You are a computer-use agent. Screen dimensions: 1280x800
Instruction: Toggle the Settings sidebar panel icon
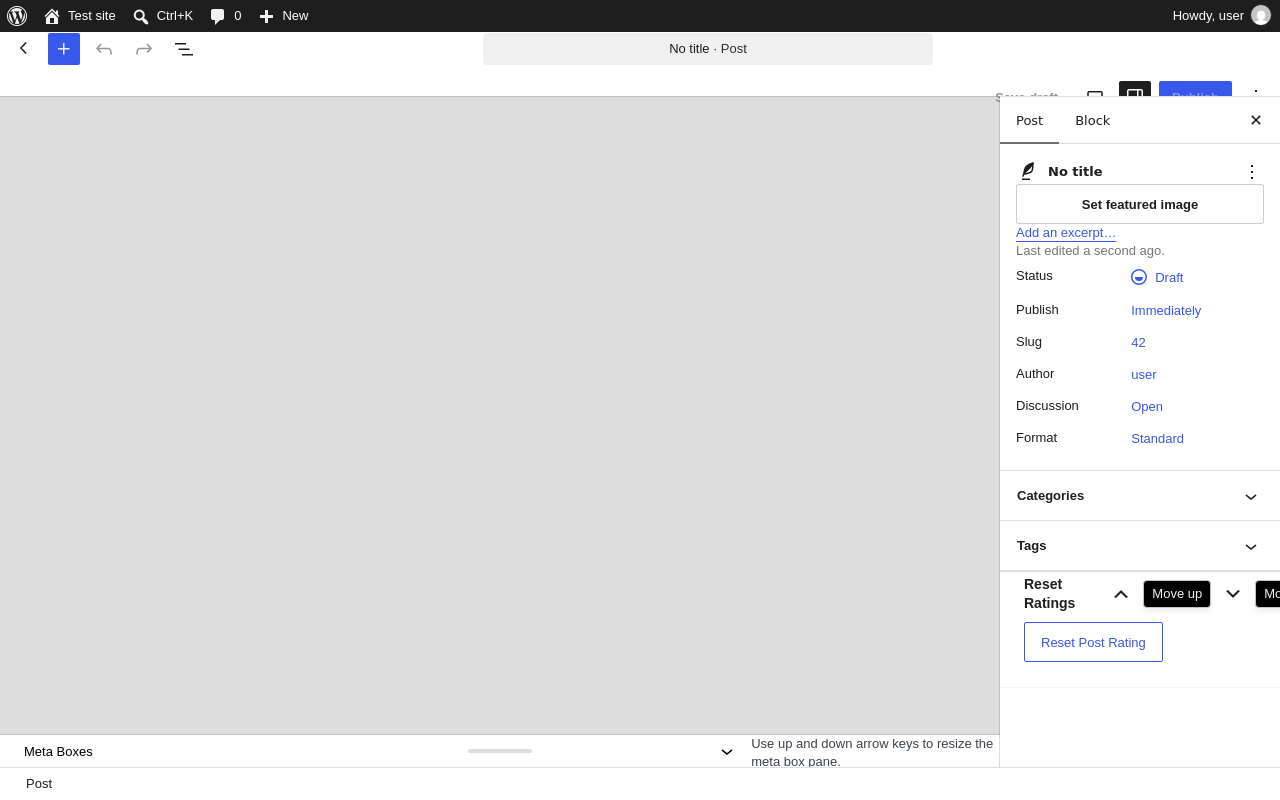tap(1135, 89)
